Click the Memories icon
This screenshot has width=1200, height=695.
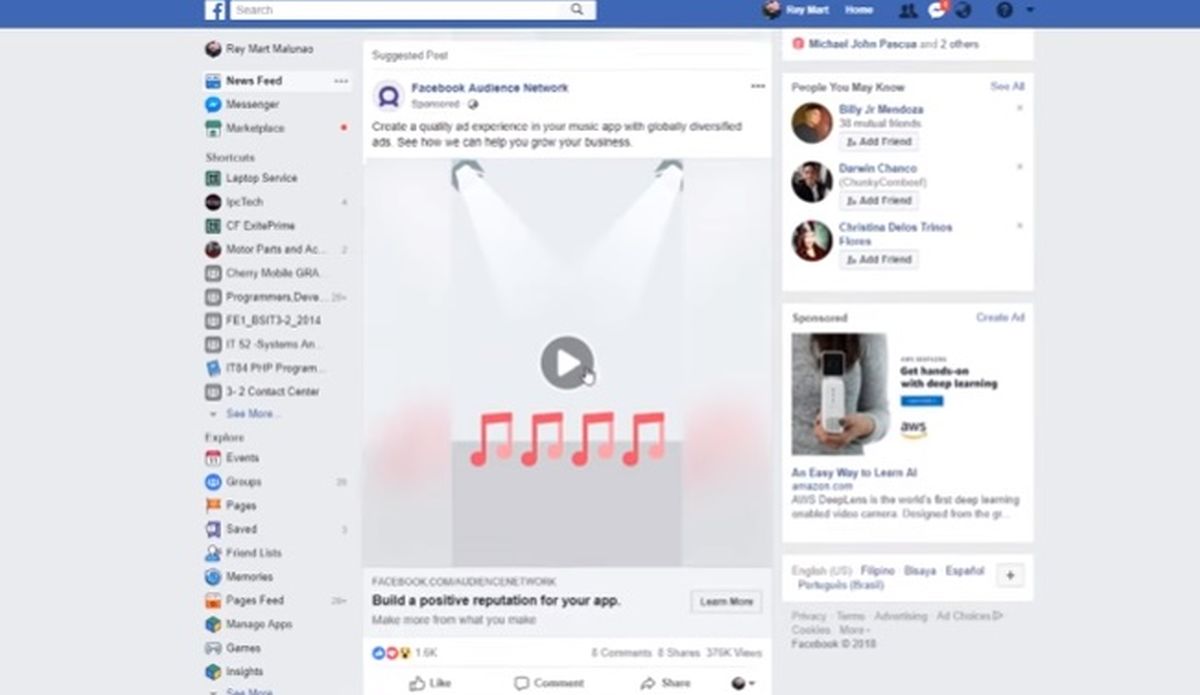click(213, 577)
